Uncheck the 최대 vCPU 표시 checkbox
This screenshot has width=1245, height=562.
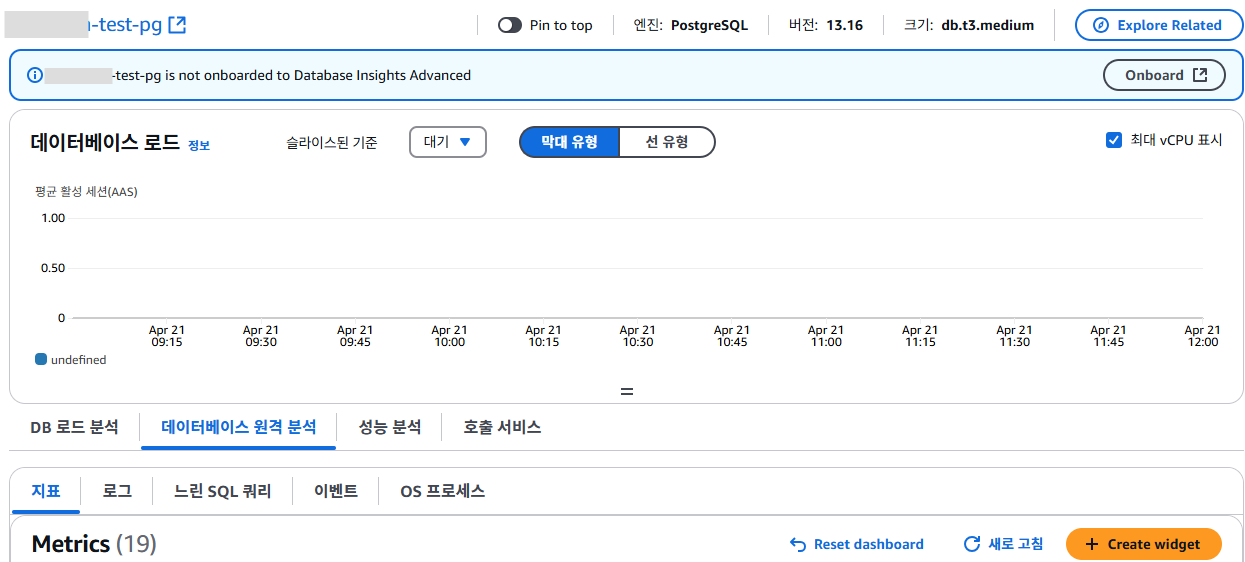1113,140
